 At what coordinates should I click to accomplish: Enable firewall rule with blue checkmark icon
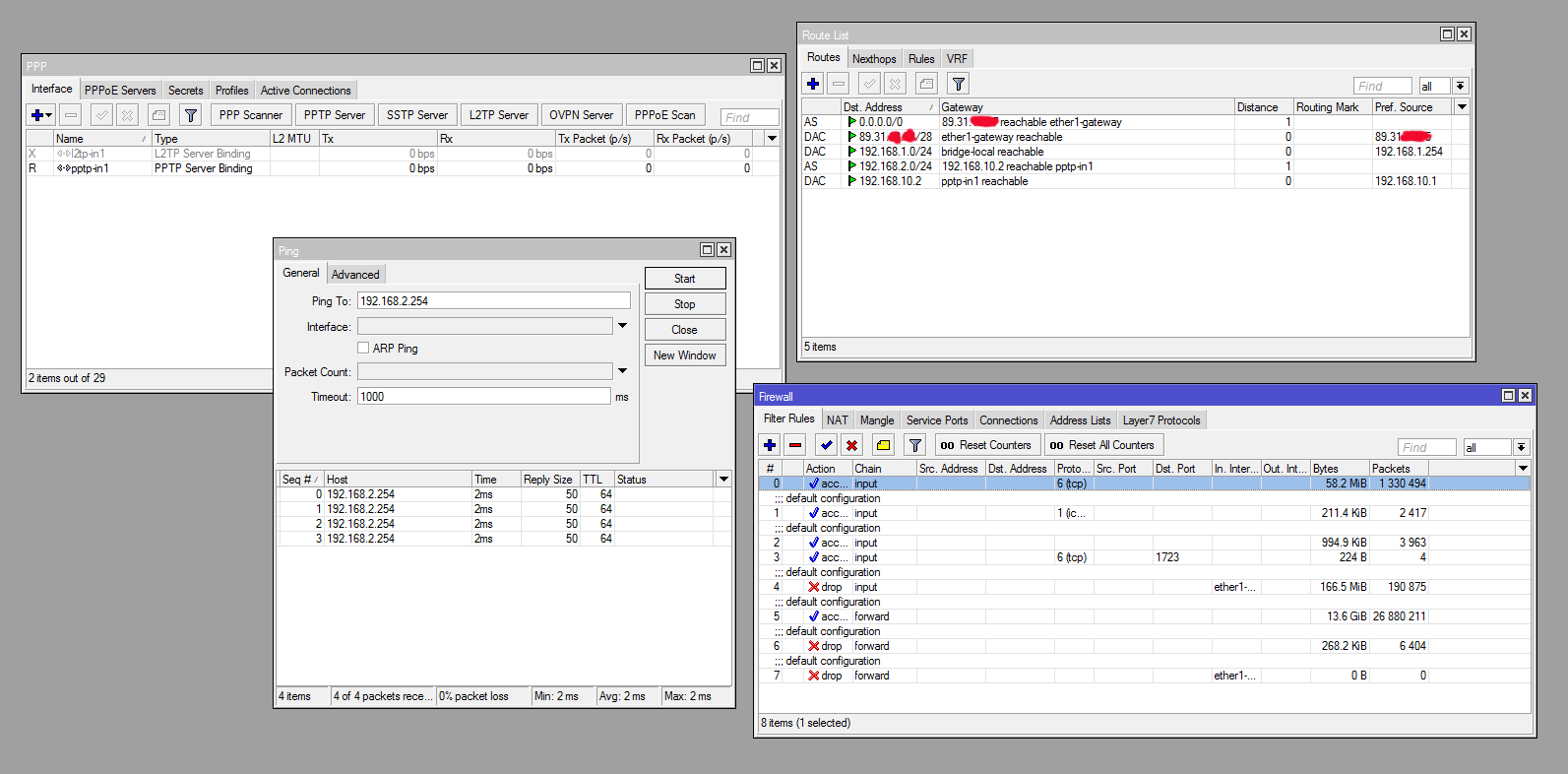click(827, 445)
